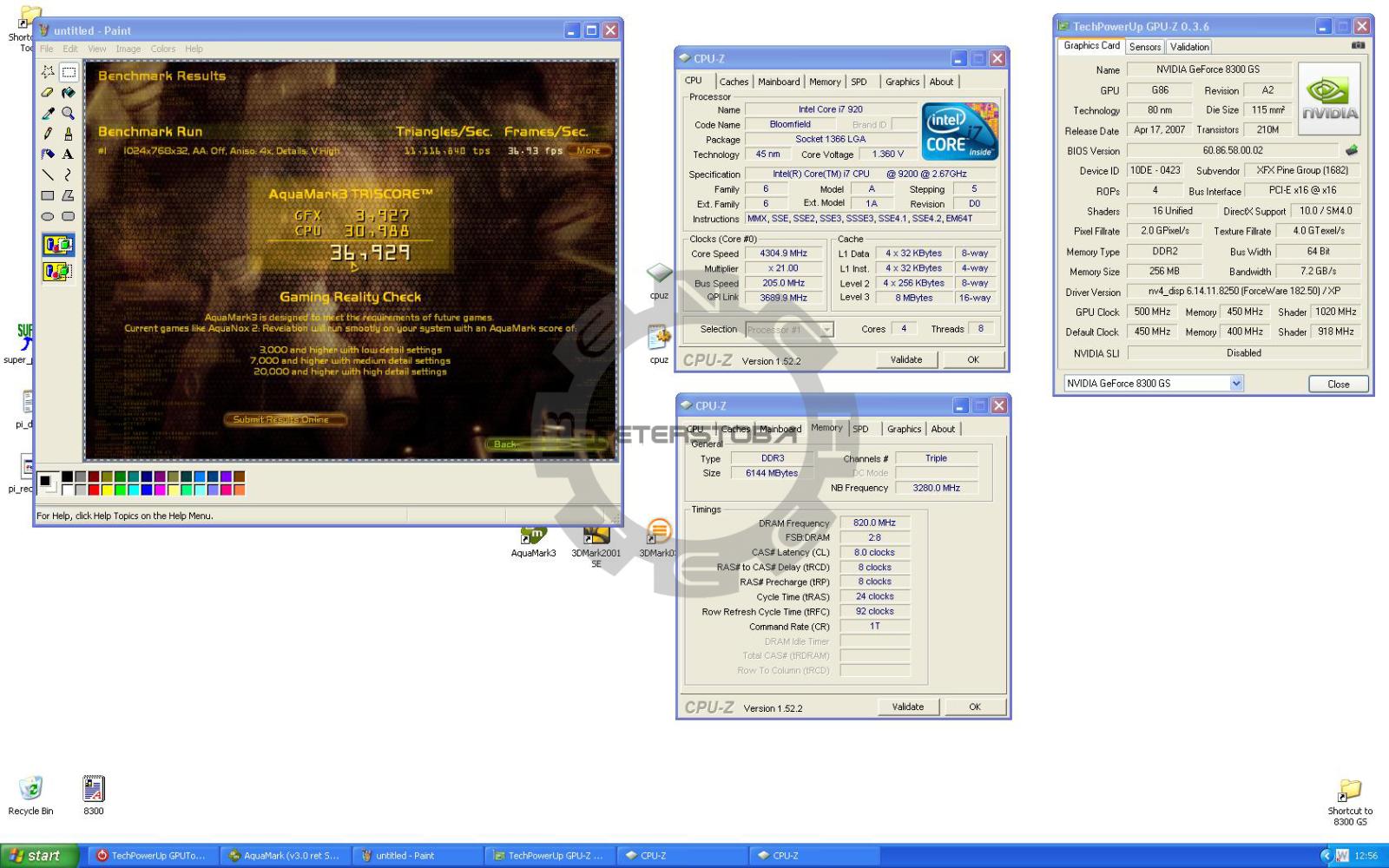The width and height of the screenshot is (1389, 868).
Task: Choose the Pencil tool in Paint
Action: [48, 134]
